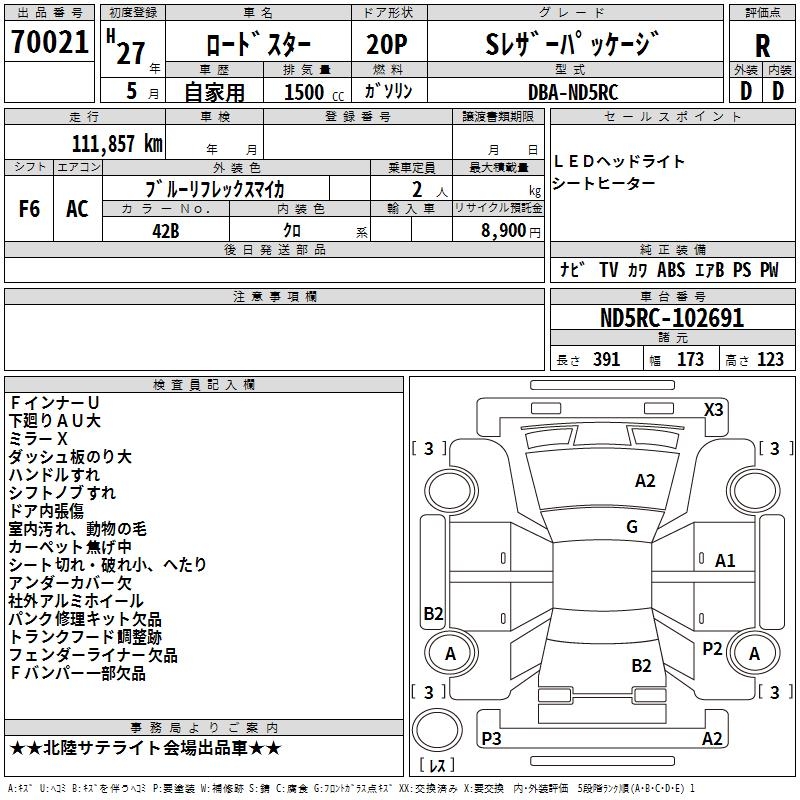Select inspector note ＦインナーＵ
Screen dimensions: 800x800
(54, 403)
